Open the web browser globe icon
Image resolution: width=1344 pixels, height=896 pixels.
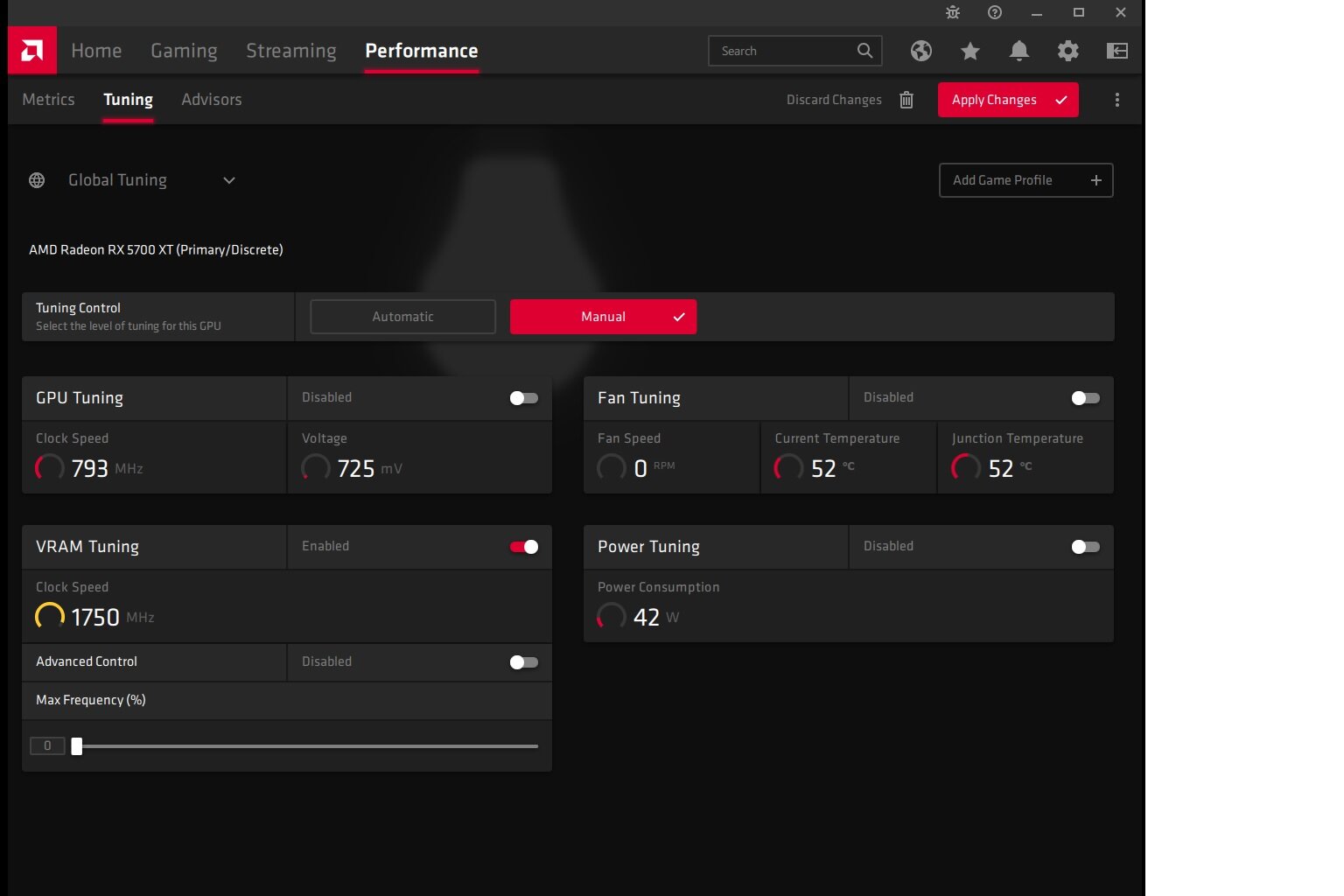click(921, 51)
